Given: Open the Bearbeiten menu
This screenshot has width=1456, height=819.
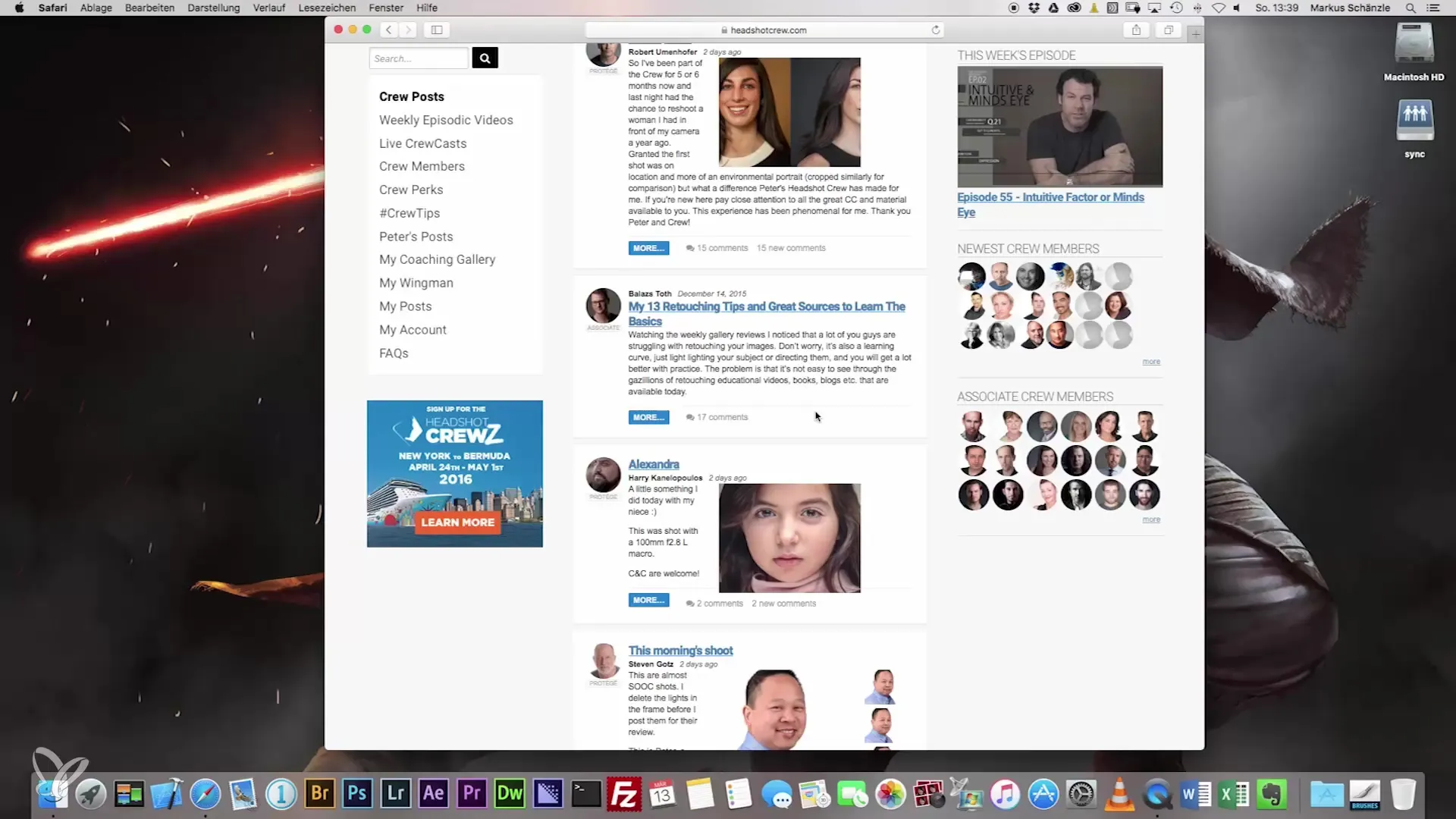Looking at the screenshot, I should pyautogui.click(x=149, y=8).
